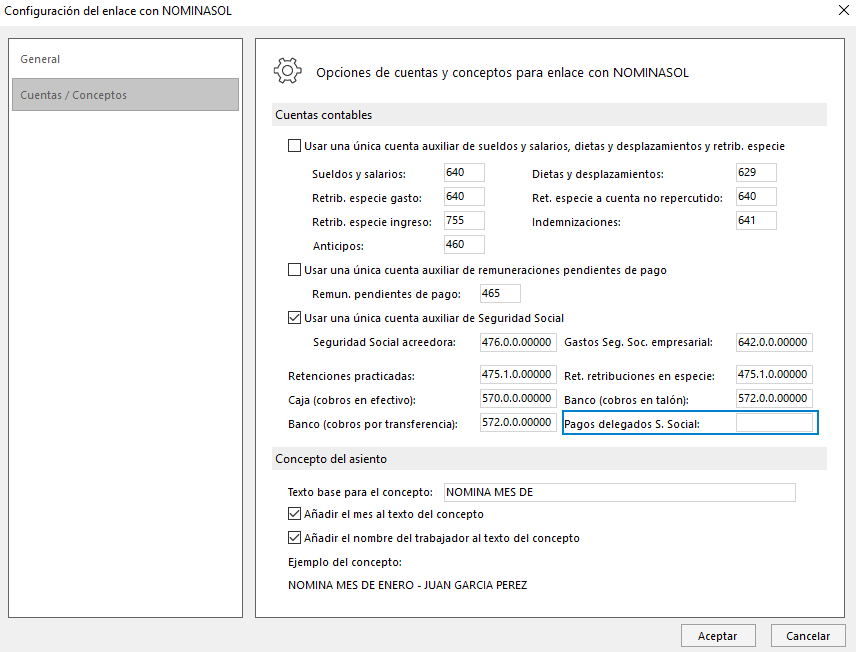Click the Seguridad Social acreedora field
Screen dimensions: 856x652
(518, 342)
